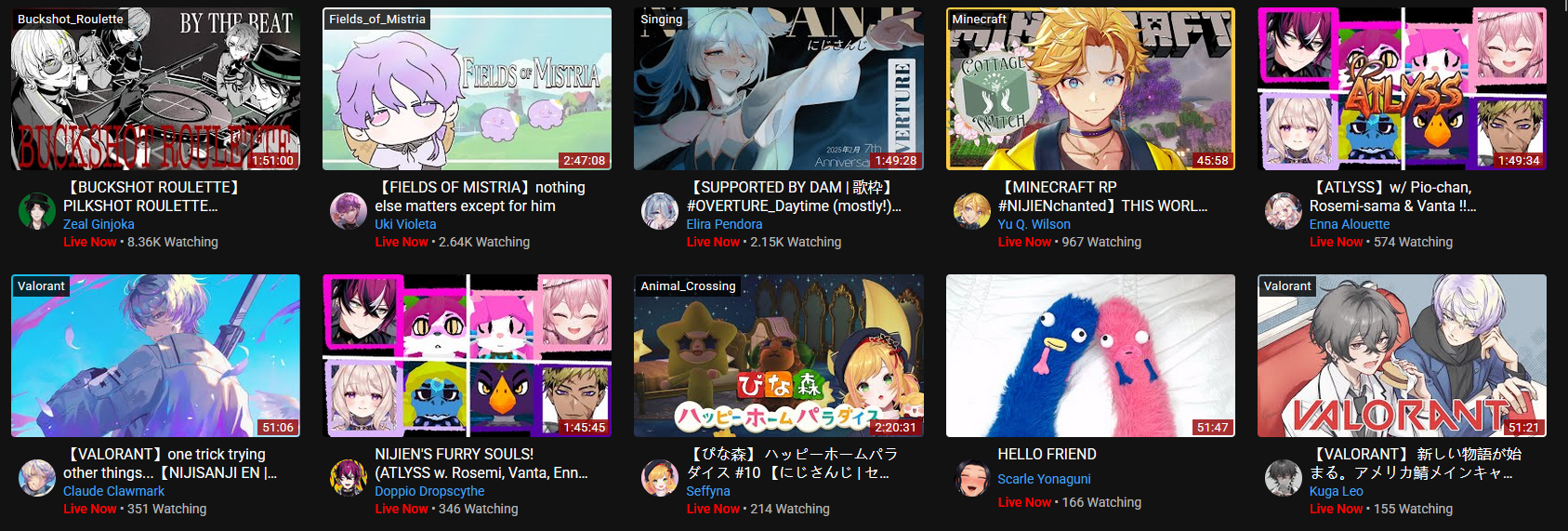Click the Singing tag on Elira's thumbnail

(662, 19)
